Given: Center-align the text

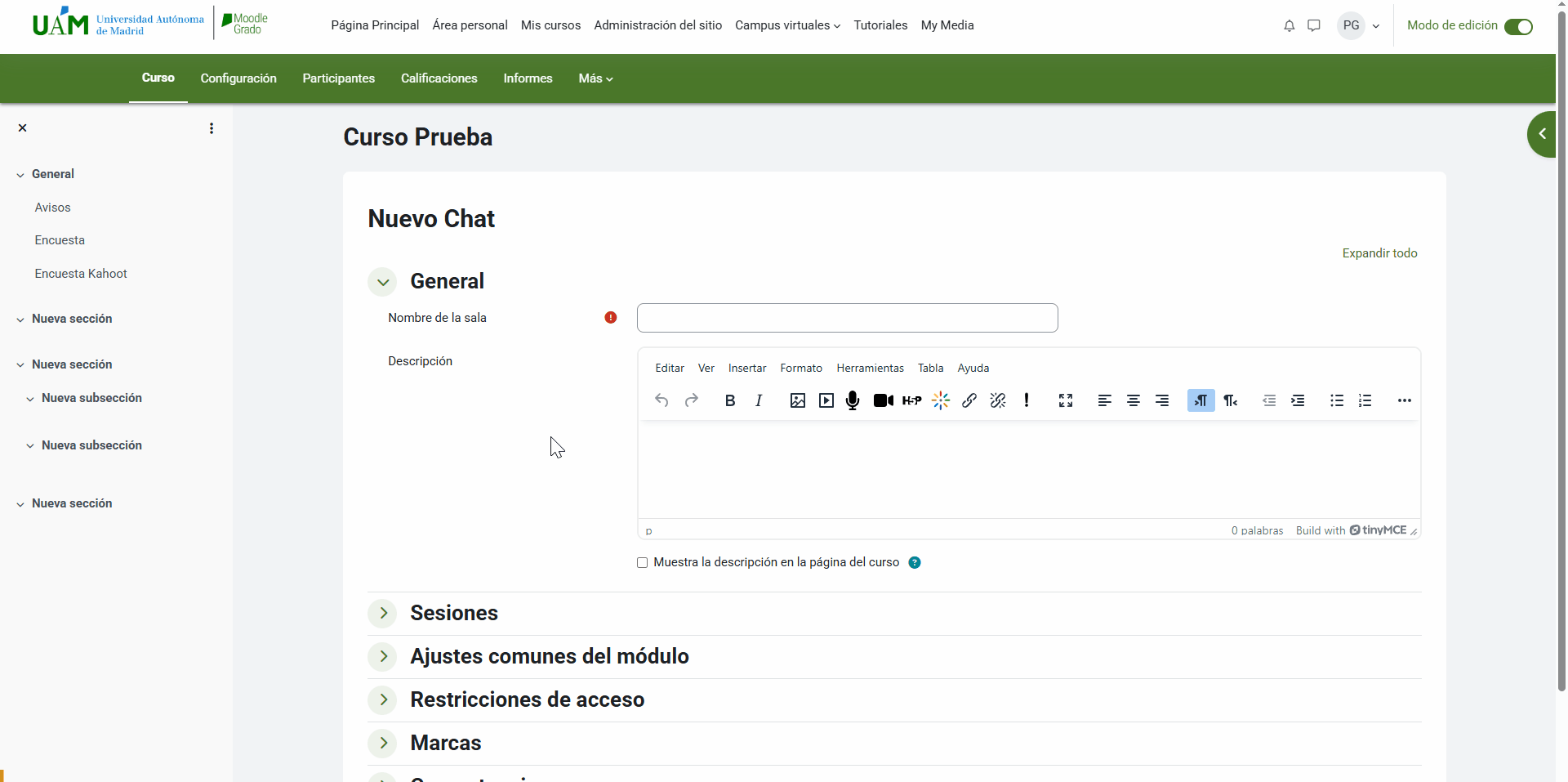Looking at the screenshot, I should [x=1134, y=400].
